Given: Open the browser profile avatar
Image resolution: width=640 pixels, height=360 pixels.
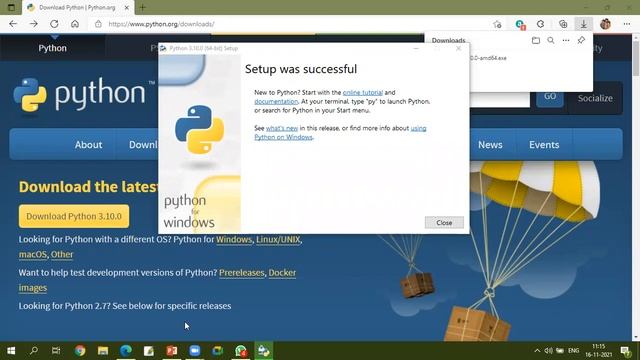Looking at the screenshot, I should click(605, 24).
